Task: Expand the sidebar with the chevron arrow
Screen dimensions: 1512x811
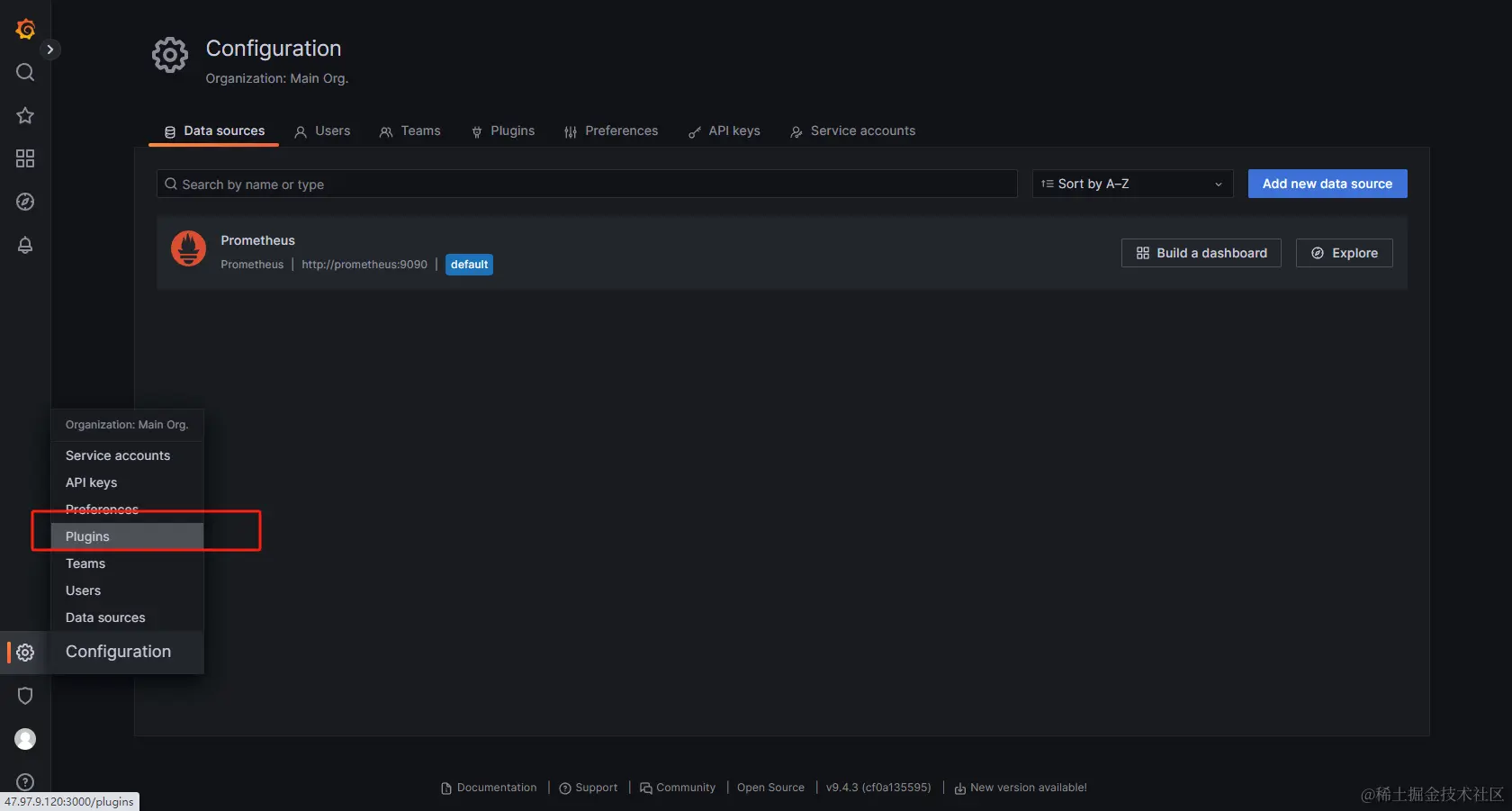Action: [50, 50]
